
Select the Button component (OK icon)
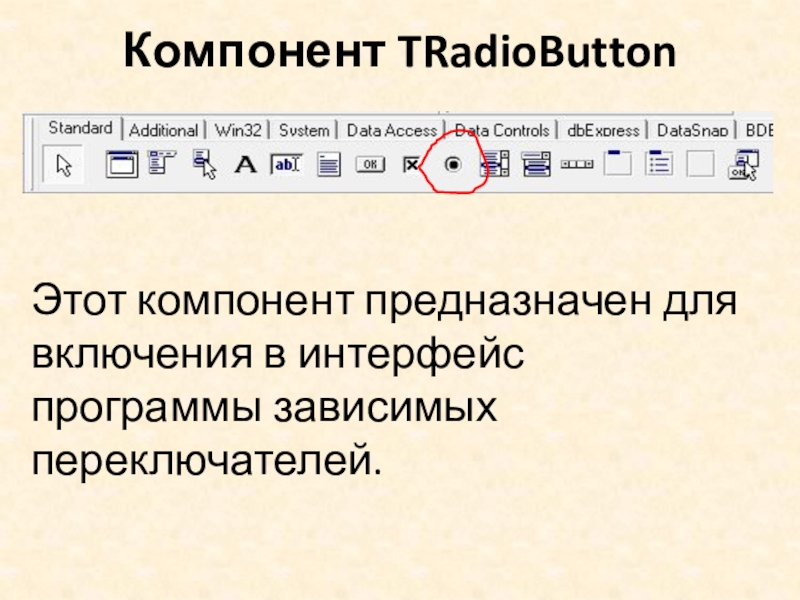click(x=370, y=164)
